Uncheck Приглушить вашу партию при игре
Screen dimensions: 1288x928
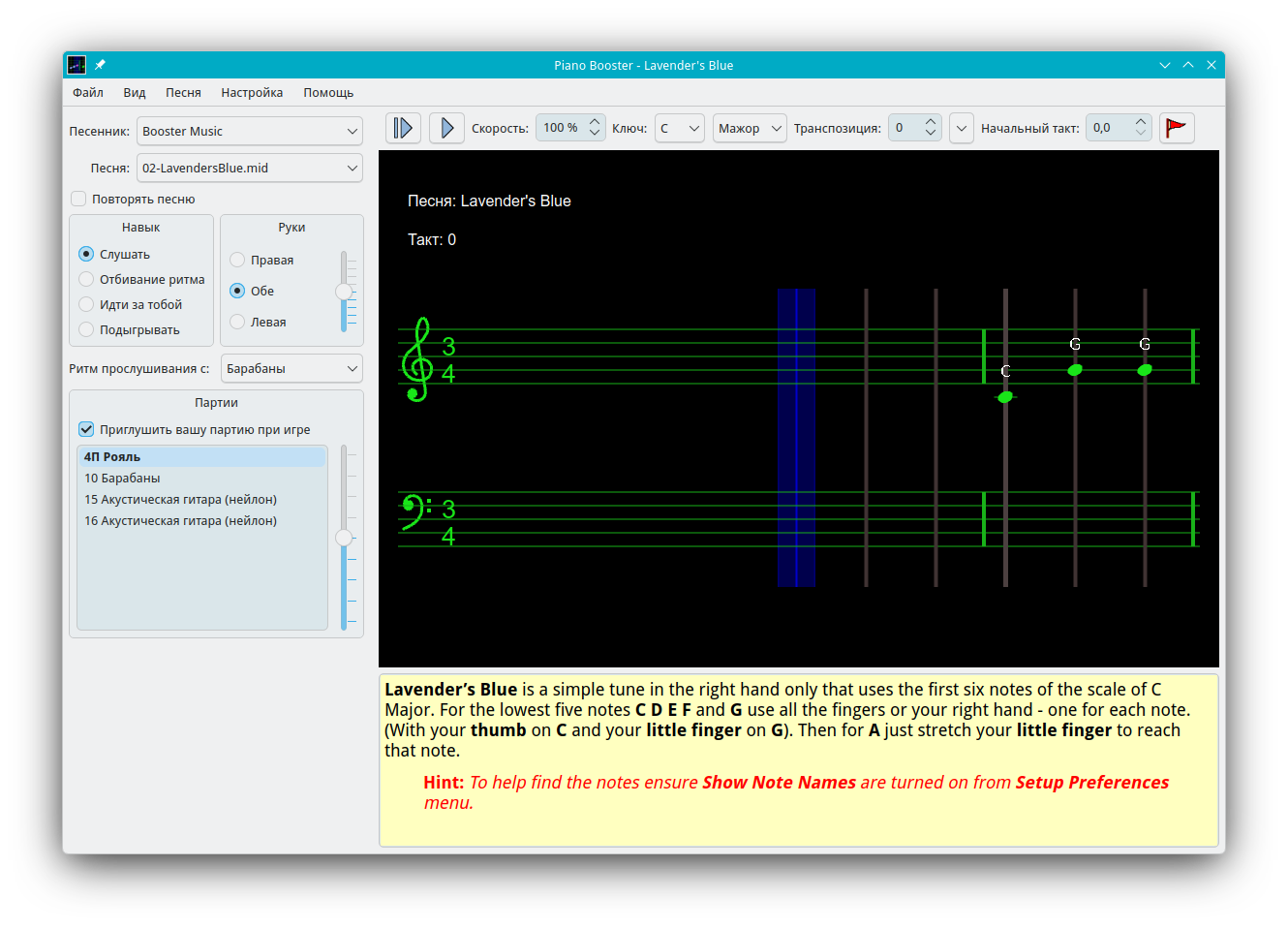tap(86, 429)
